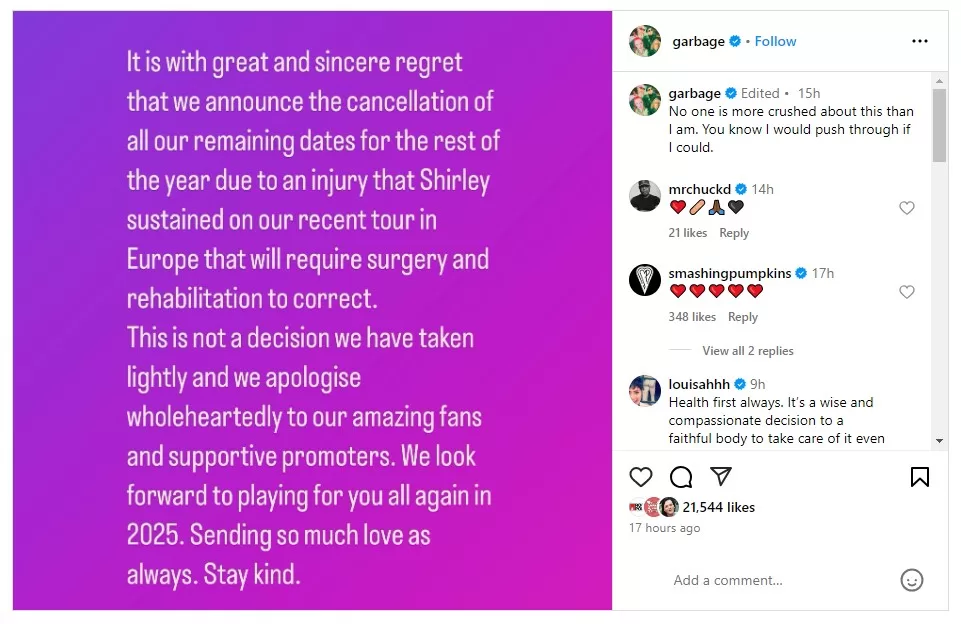Expand View all 2 replies
This screenshot has height=624, width=961.
pyautogui.click(x=747, y=351)
